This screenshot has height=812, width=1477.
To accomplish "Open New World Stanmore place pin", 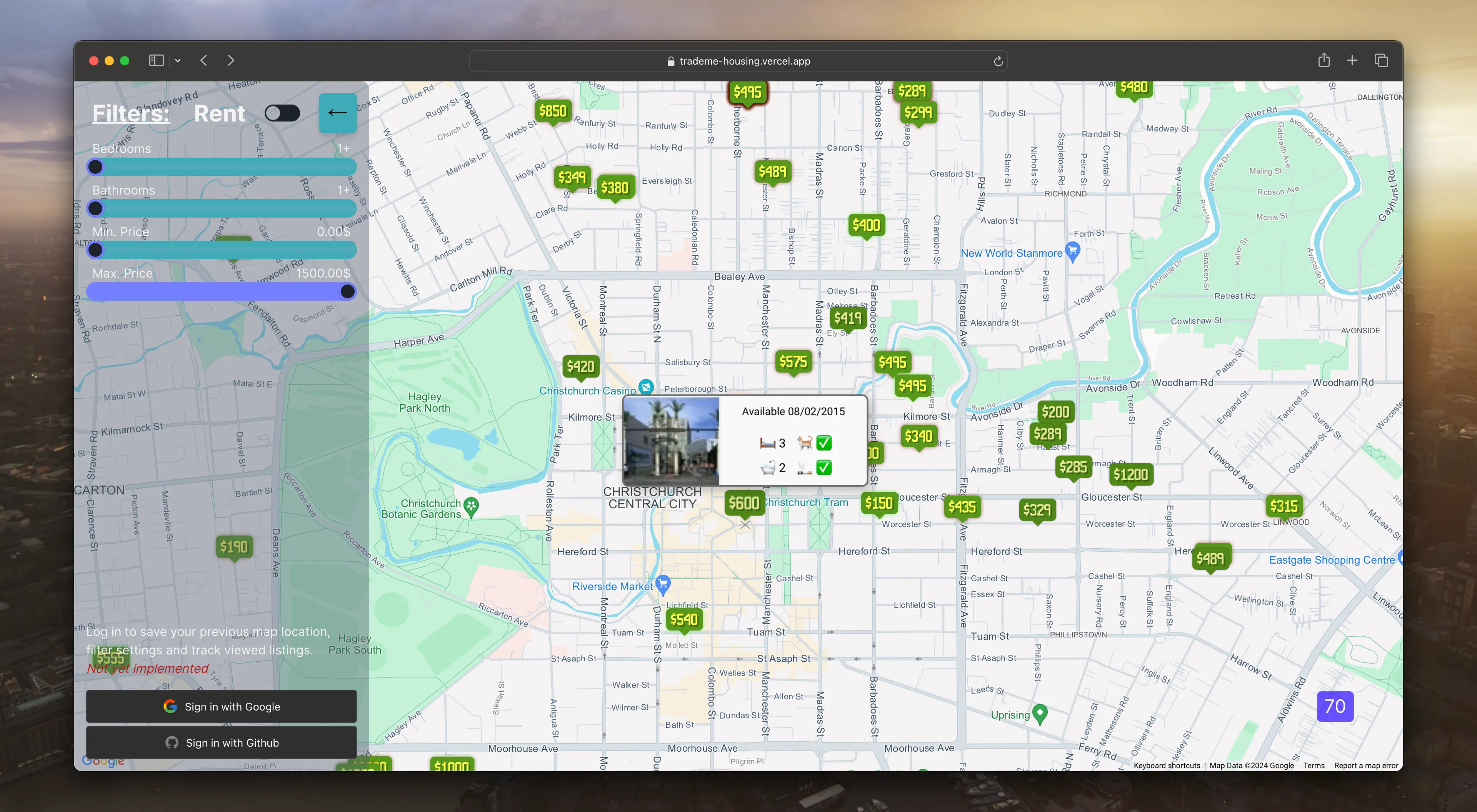I will pos(1073,251).
